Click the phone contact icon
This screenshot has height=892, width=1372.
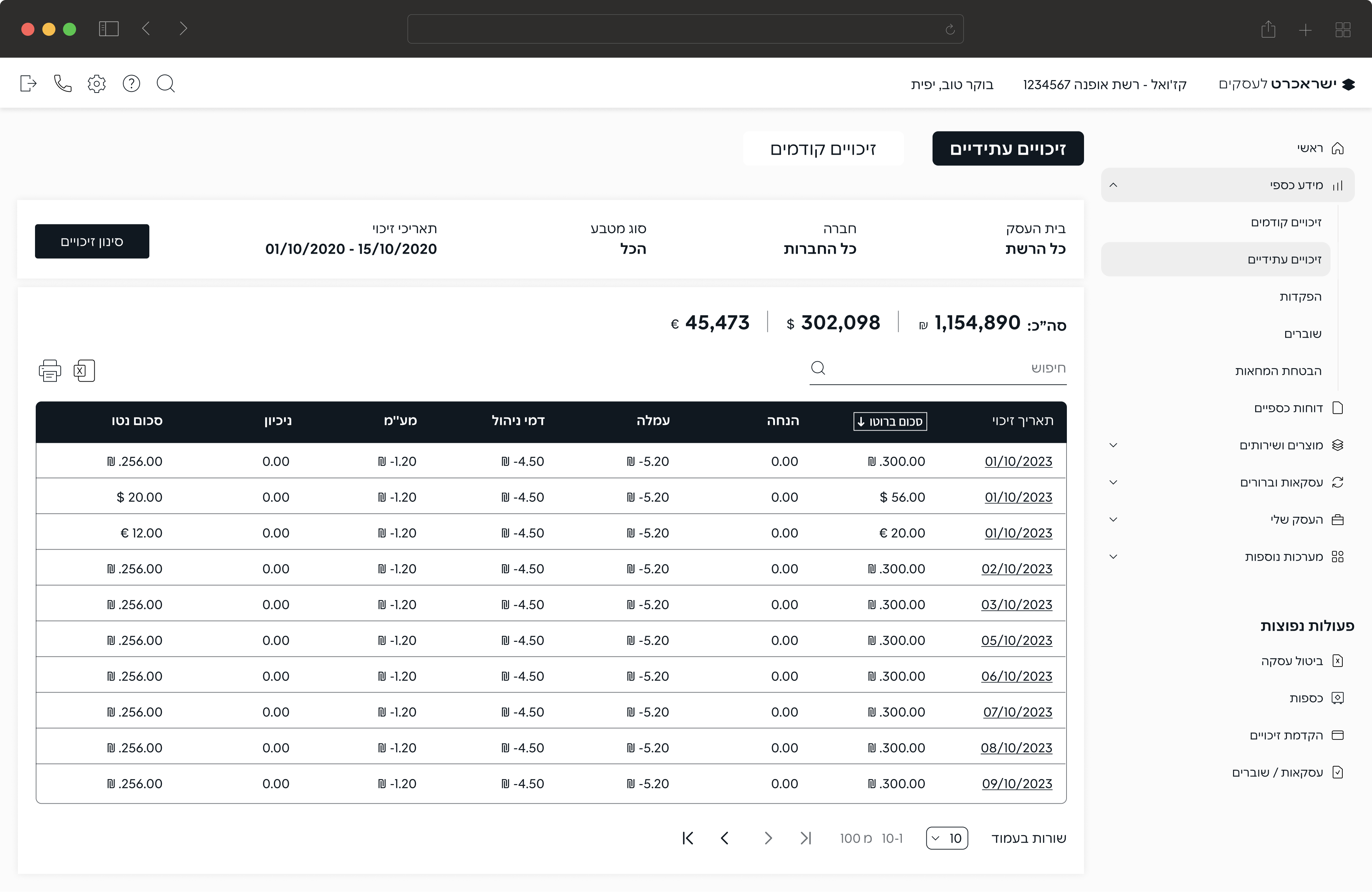[63, 84]
